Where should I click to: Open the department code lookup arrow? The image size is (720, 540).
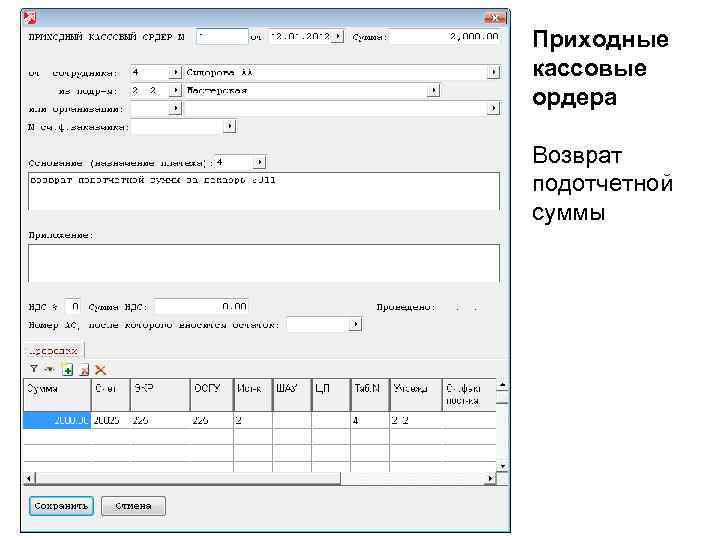click(x=175, y=90)
